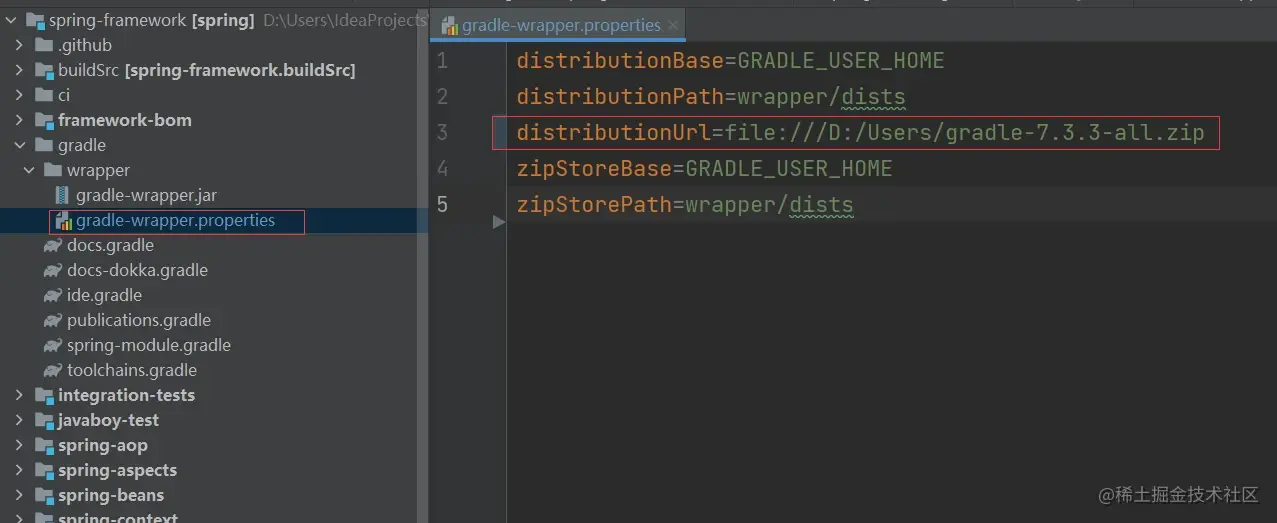1277x523 pixels.
Task: Click the spring-module.gradle elephant icon
Action: point(53,345)
